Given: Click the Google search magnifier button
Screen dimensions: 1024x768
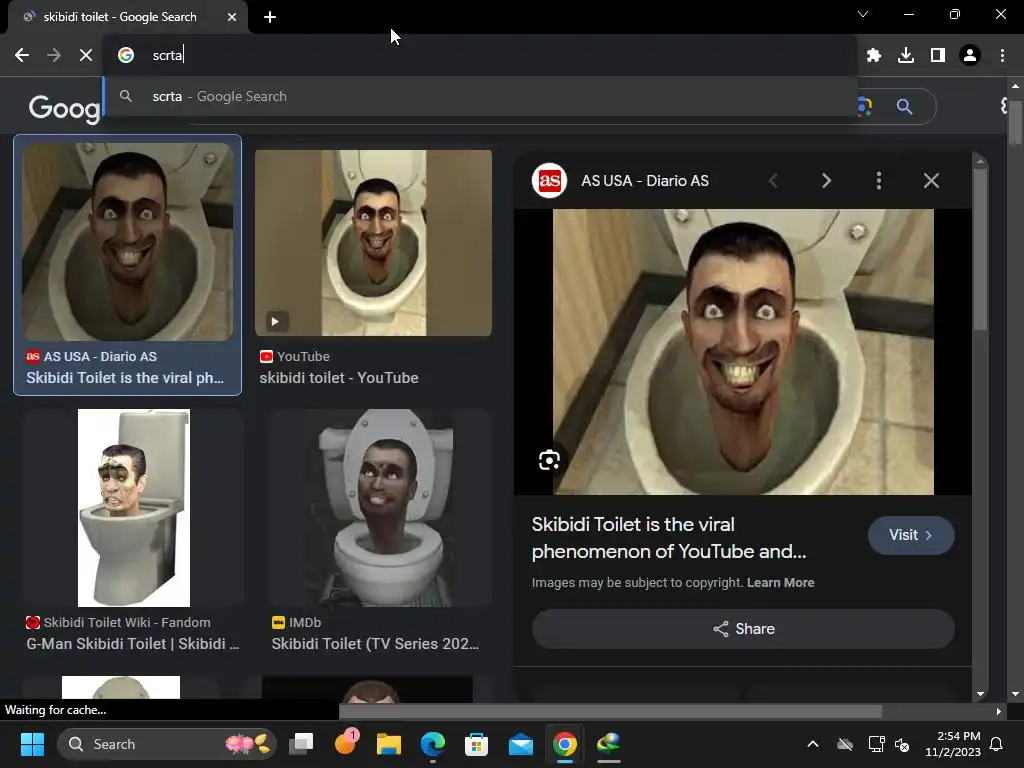Looking at the screenshot, I should click(904, 106).
